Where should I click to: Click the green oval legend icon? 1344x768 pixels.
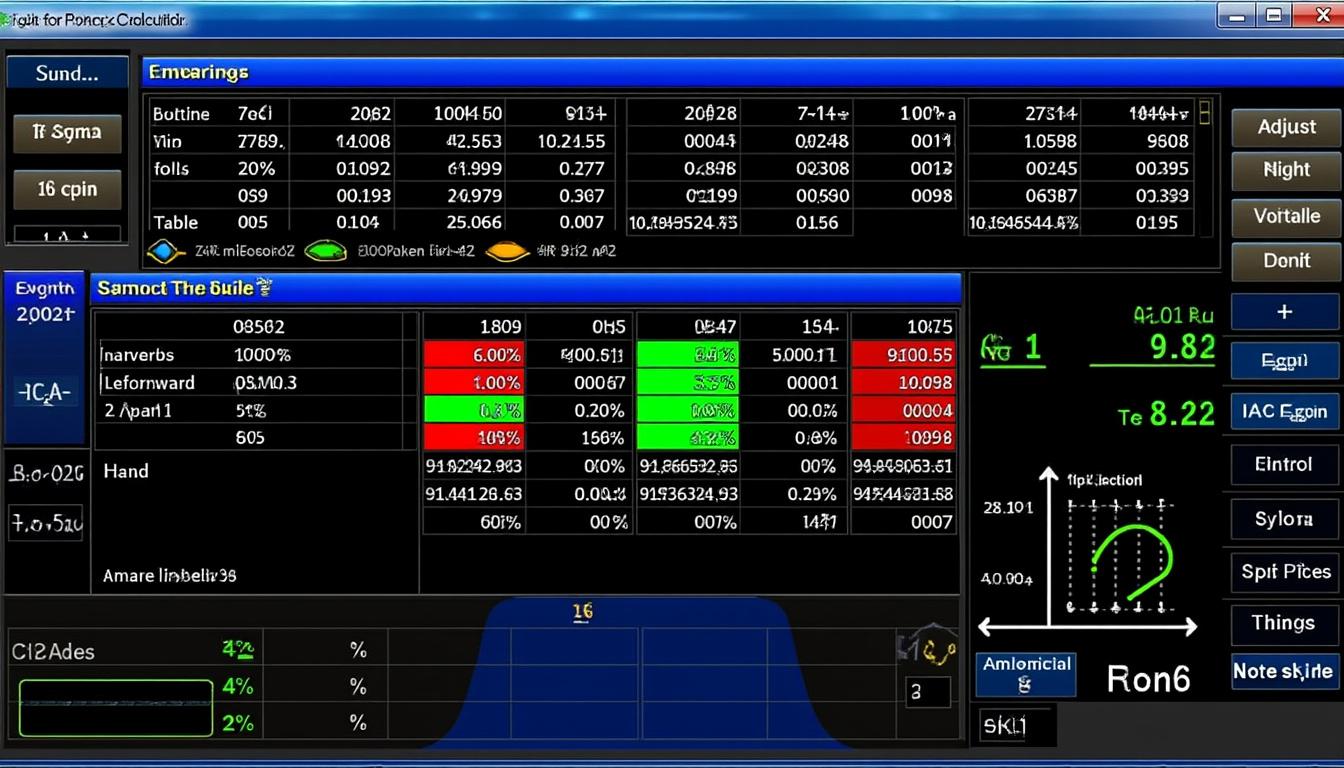[324, 251]
